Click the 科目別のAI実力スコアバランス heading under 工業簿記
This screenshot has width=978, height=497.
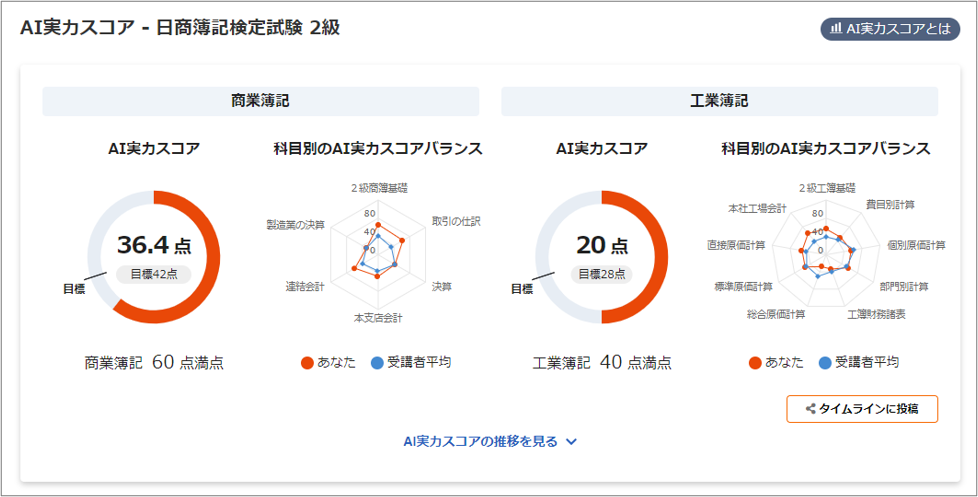(x=826, y=150)
